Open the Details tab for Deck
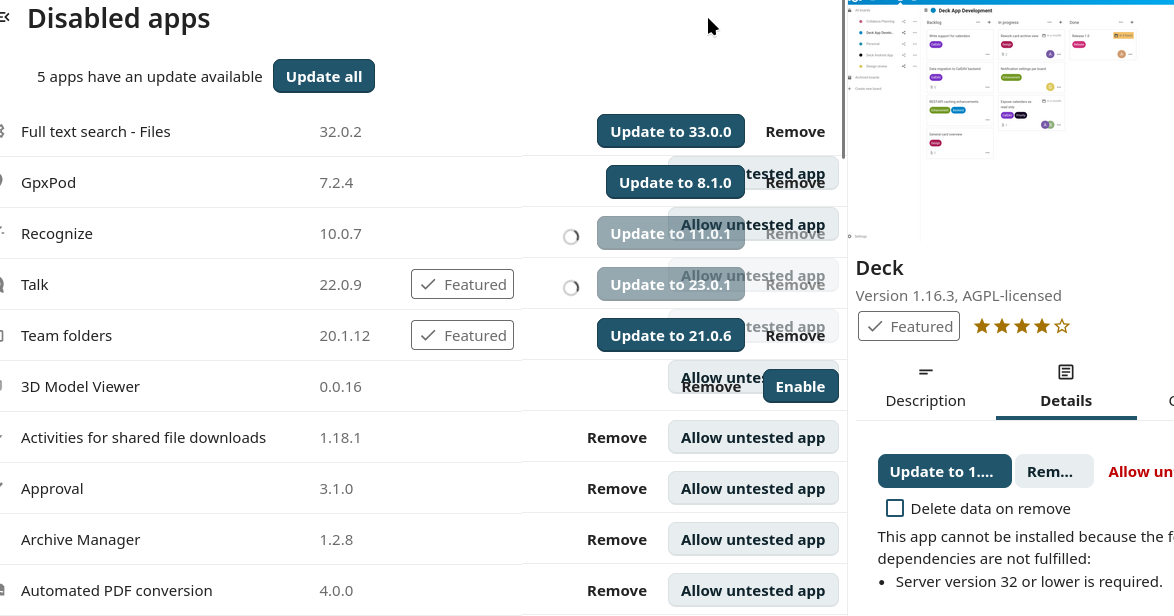The image size is (1174, 616). (x=1065, y=400)
